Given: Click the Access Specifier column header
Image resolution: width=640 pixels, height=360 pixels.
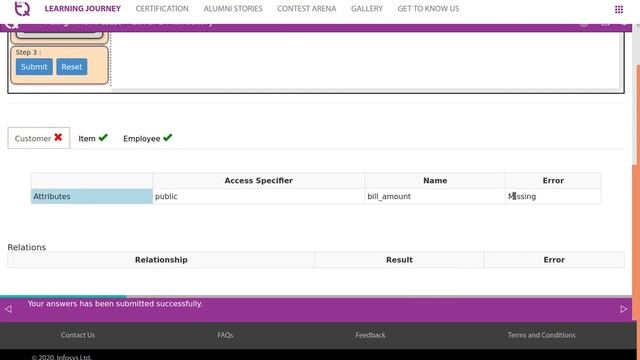Looking at the screenshot, I should click(x=259, y=180).
